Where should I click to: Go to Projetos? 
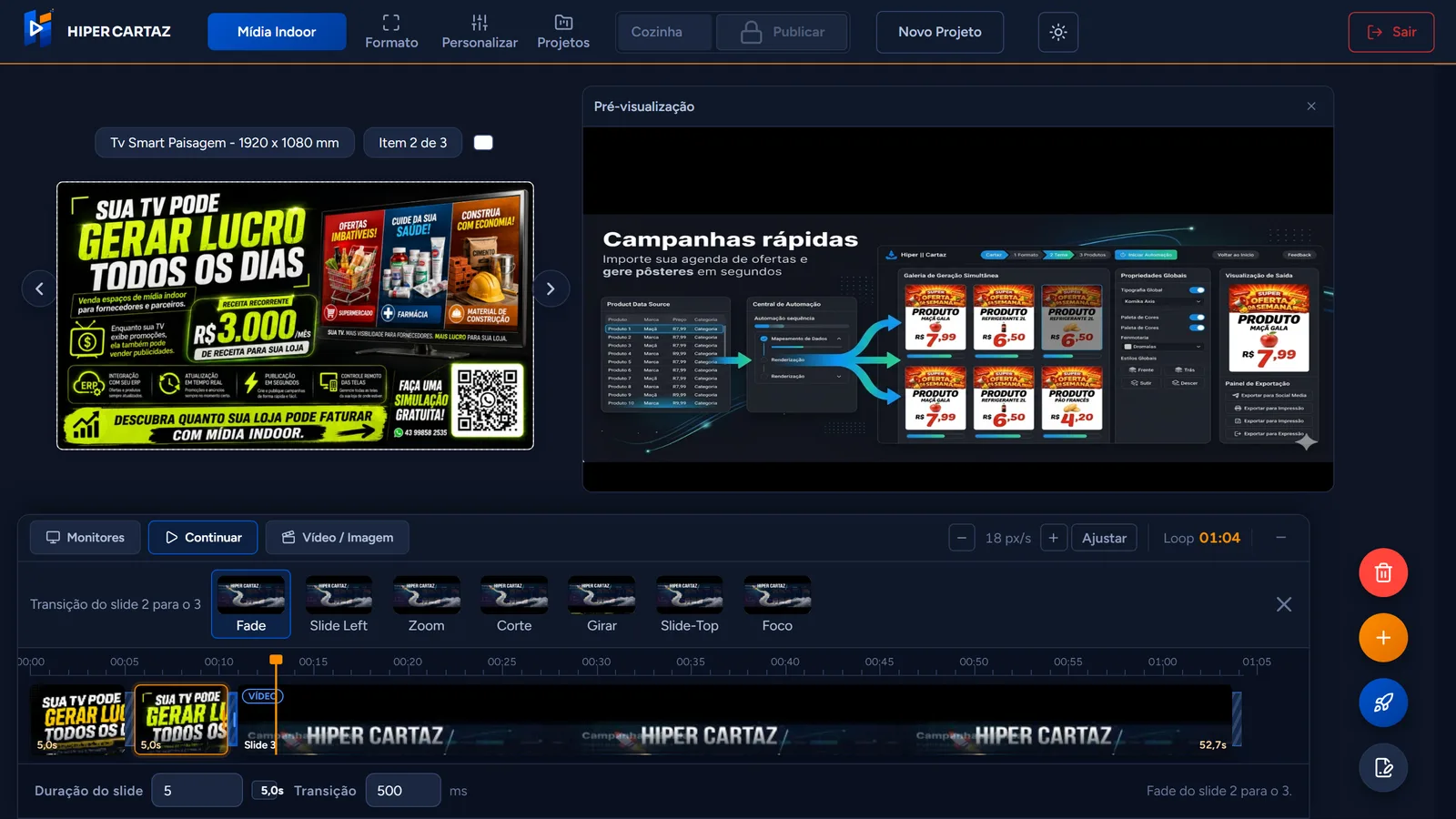coord(563,32)
